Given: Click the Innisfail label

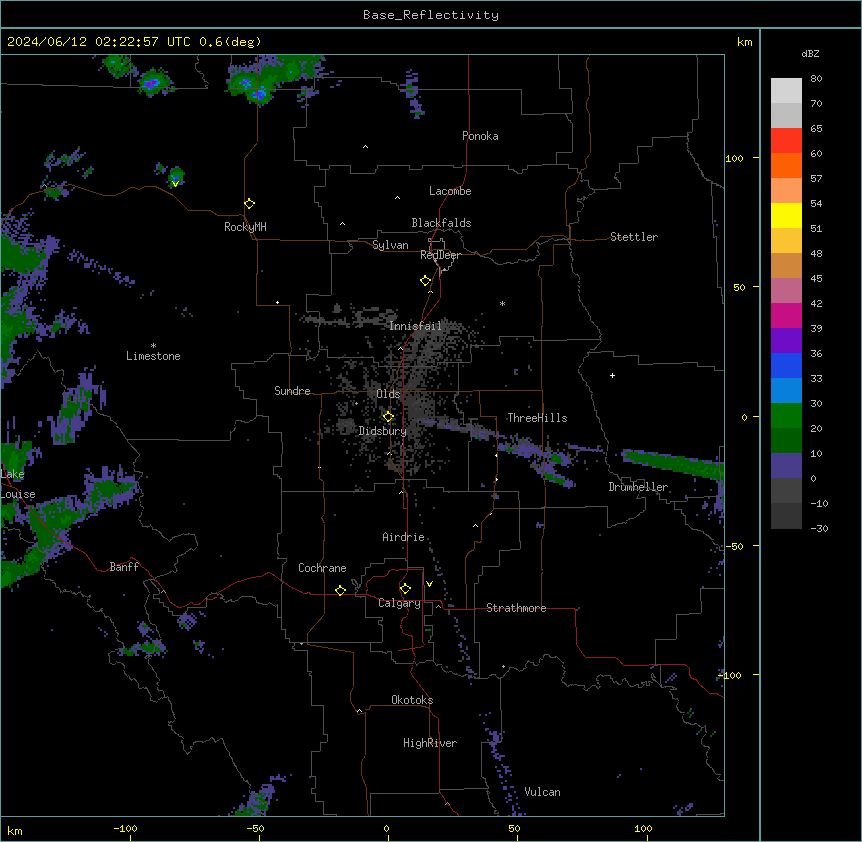Looking at the screenshot, I should 415,326.
